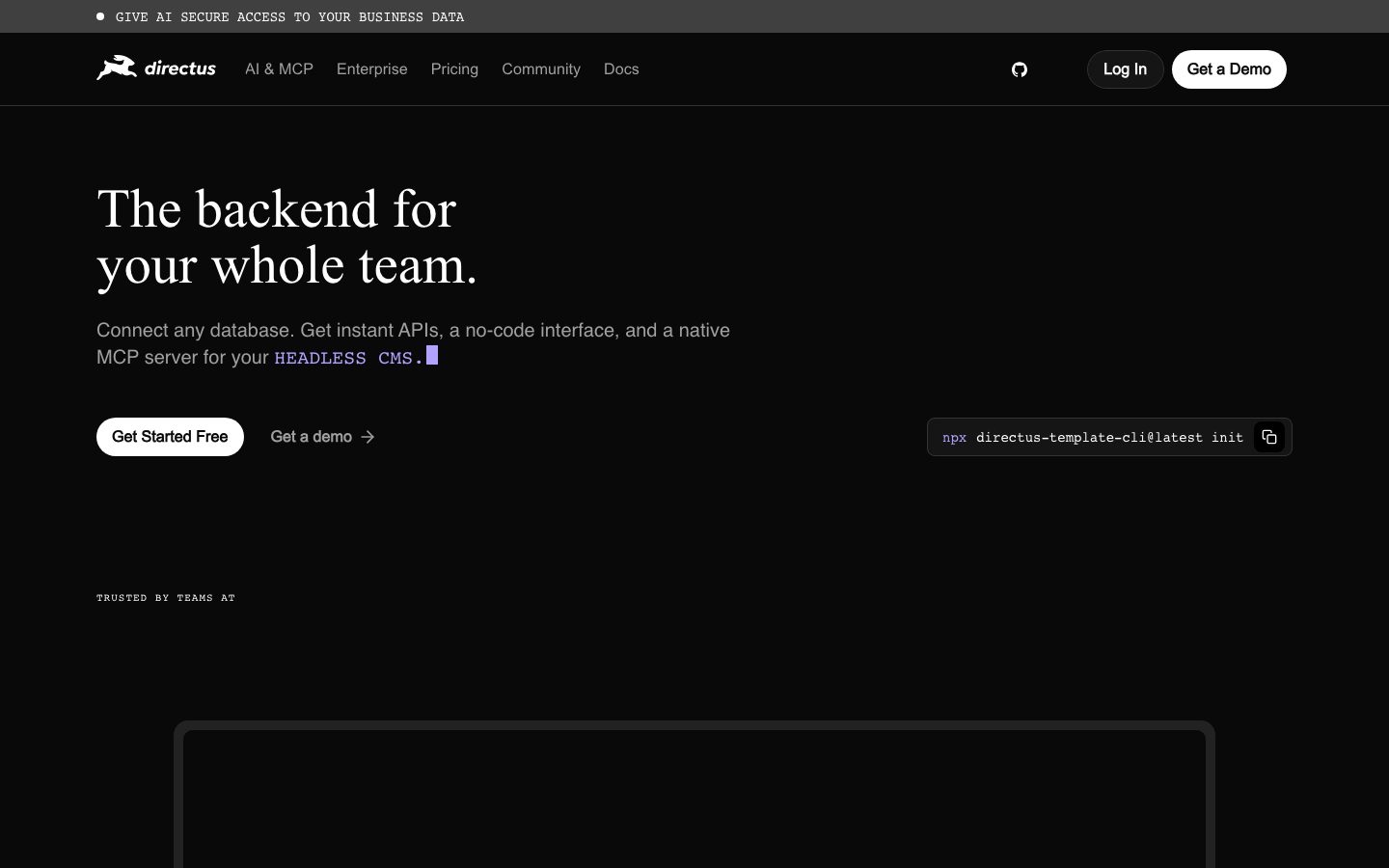1389x868 pixels.
Task: Click the Get a Demo header button
Action: coord(1229,69)
